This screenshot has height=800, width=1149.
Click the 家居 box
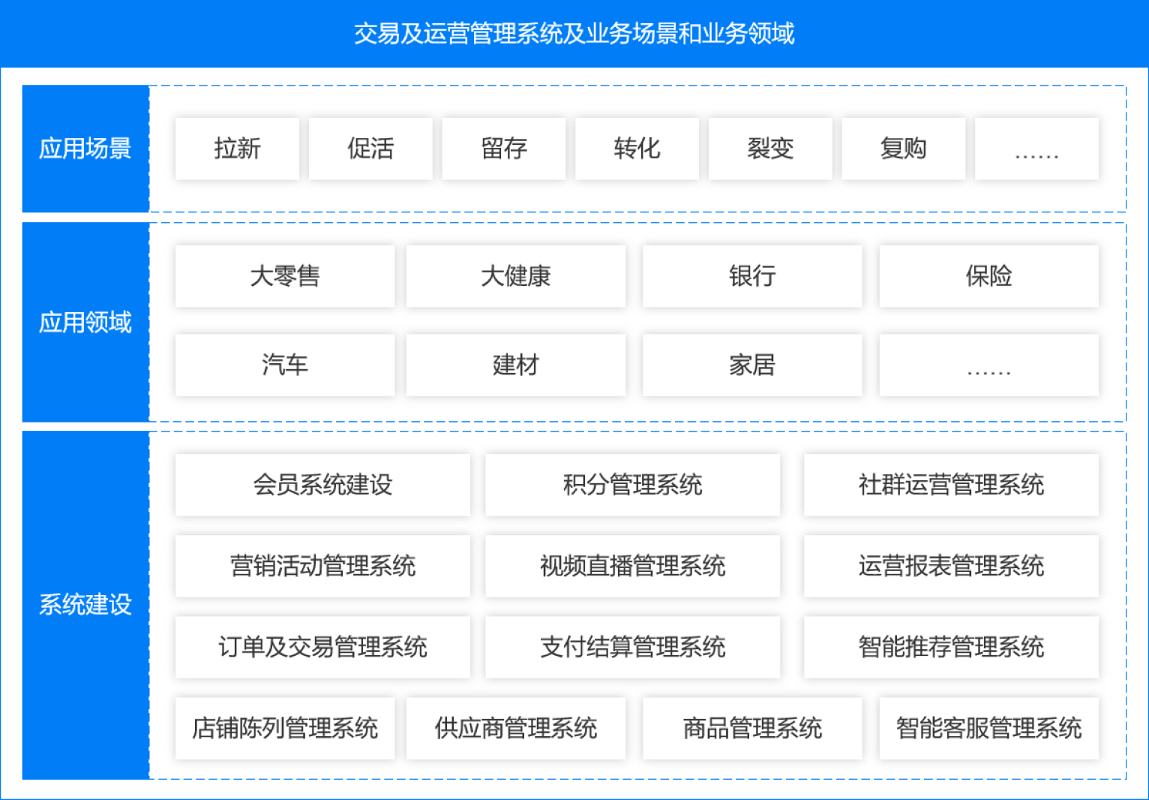753,365
